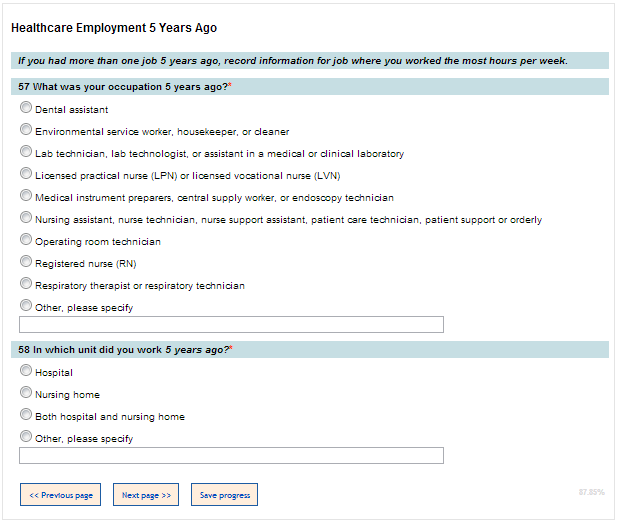Choose Registered nurse (RN) option
Image resolution: width=619 pixels, height=524 pixels.
click(x=26, y=262)
